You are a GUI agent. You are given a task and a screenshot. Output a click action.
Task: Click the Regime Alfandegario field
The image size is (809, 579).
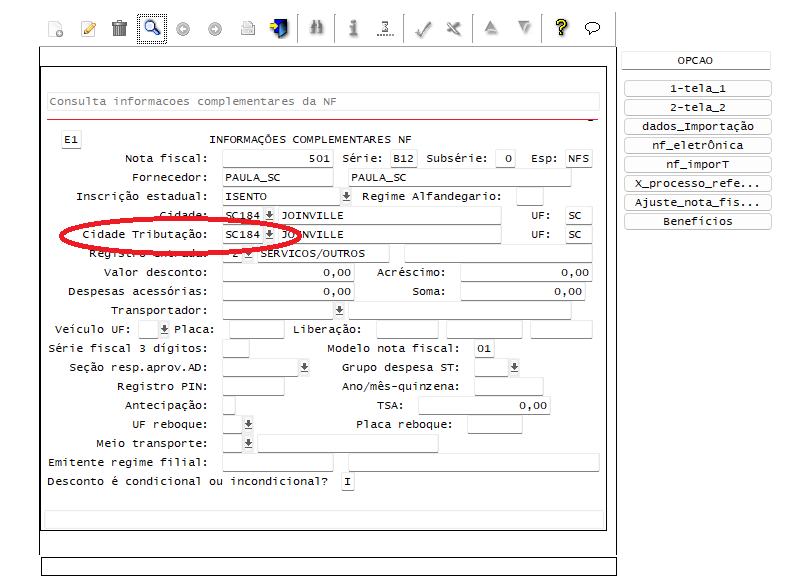[x=529, y=196]
